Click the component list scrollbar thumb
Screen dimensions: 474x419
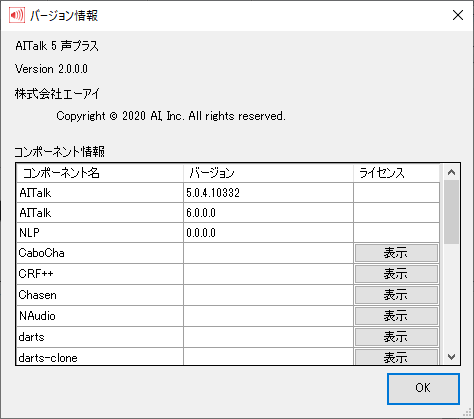click(x=452, y=212)
